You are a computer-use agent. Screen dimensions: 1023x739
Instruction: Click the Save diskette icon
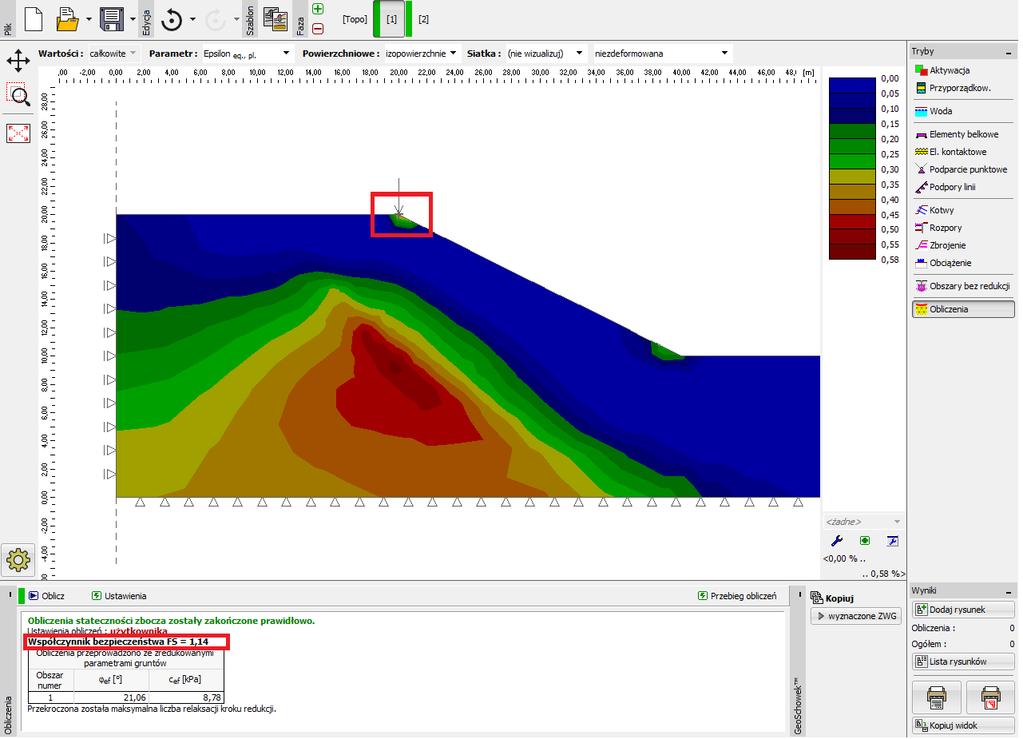(112, 19)
